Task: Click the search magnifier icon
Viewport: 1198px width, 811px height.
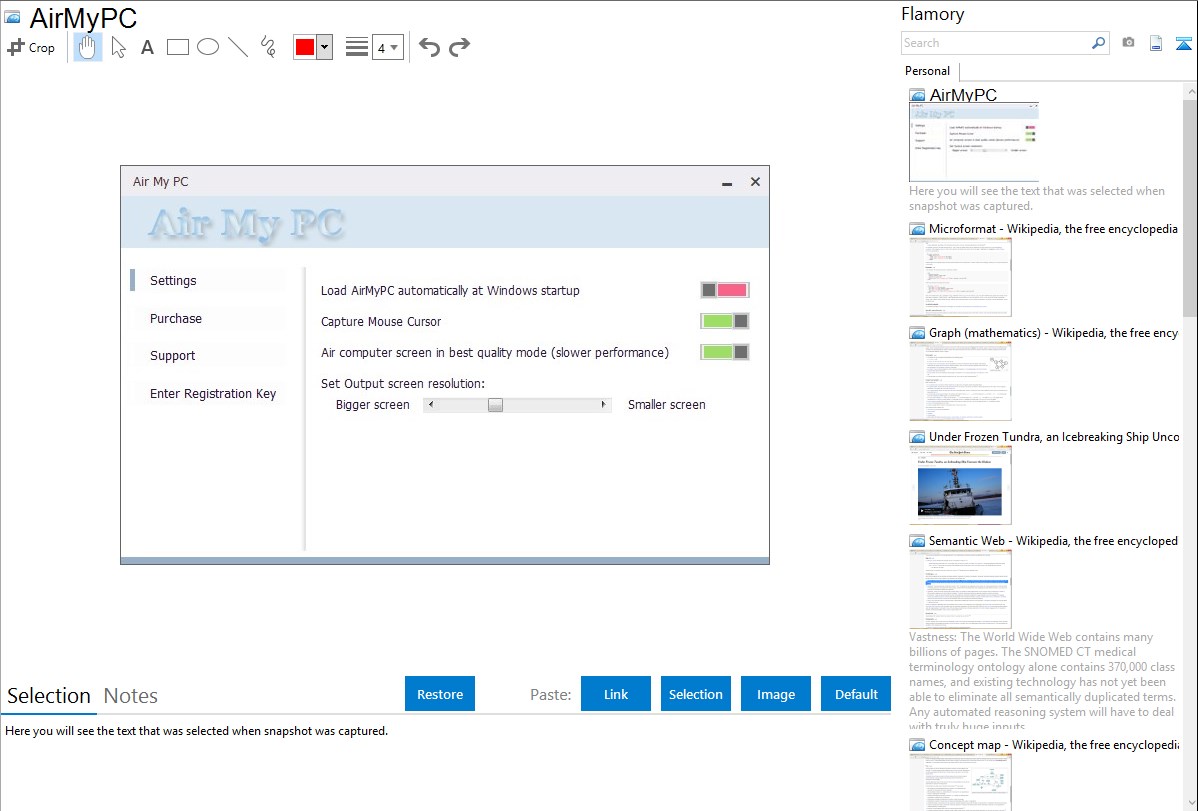Action: pos(1099,43)
